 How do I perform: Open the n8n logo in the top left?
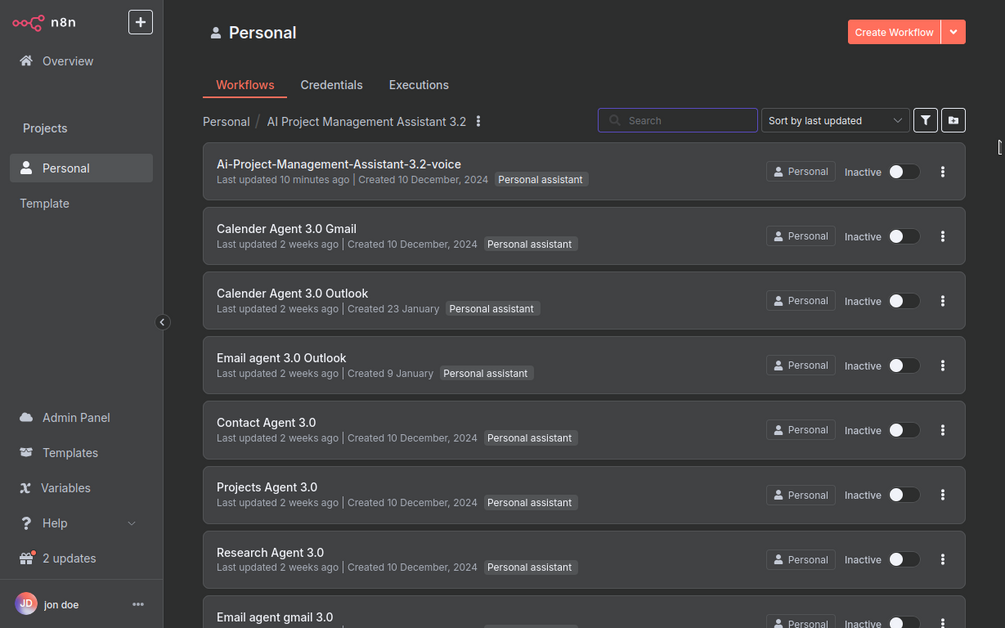tap(28, 21)
